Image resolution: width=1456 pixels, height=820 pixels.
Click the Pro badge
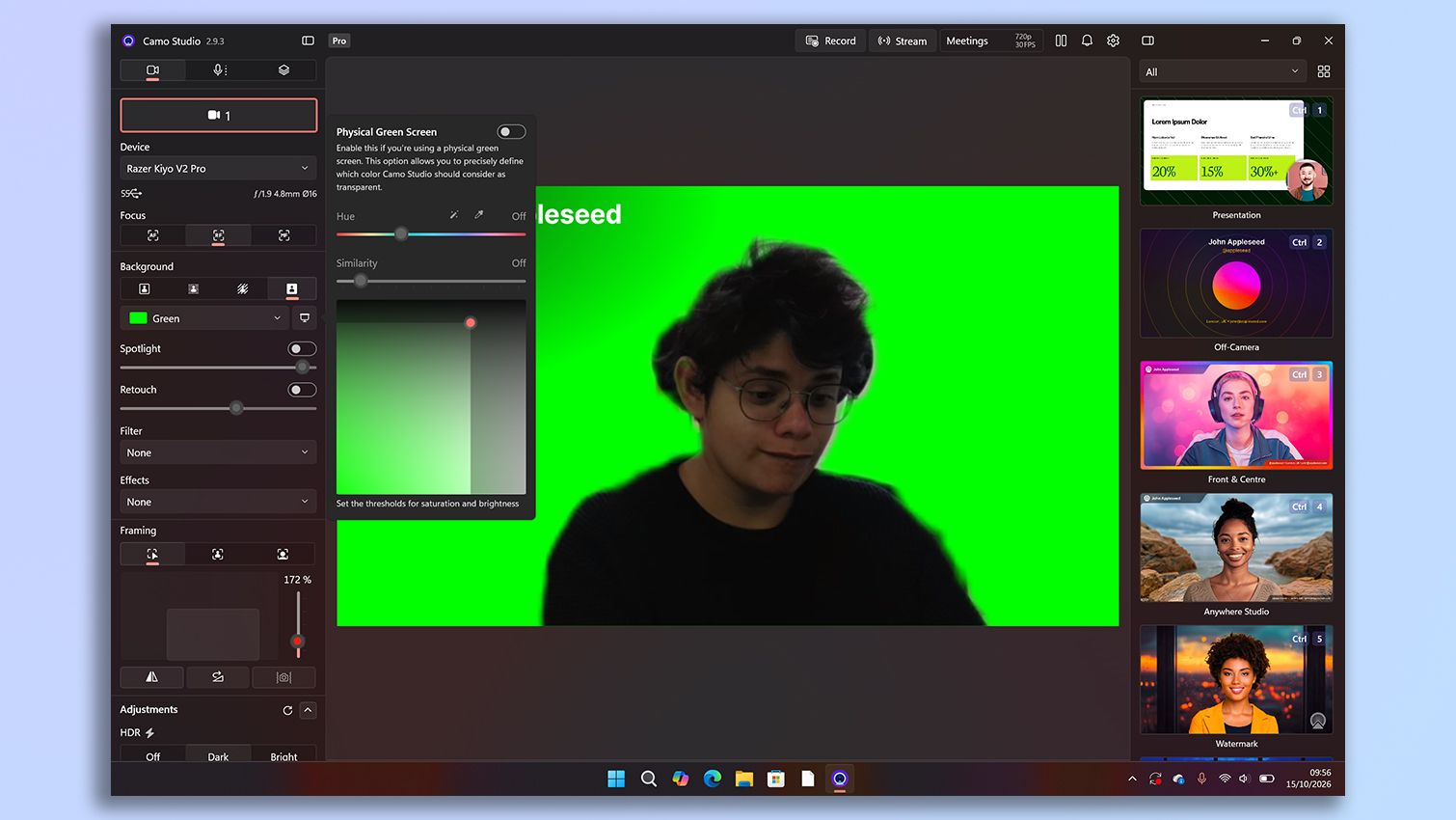click(x=339, y=41)
